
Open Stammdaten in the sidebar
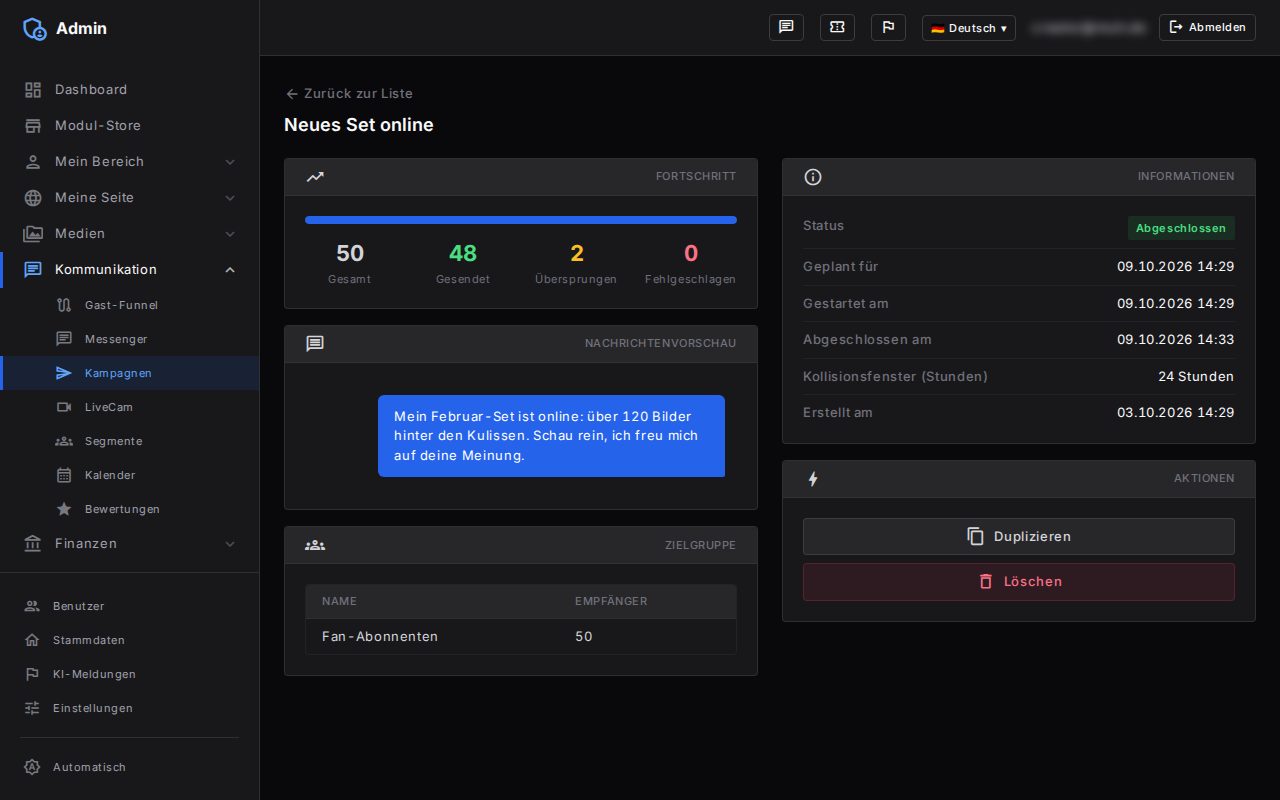click(130, 640)
